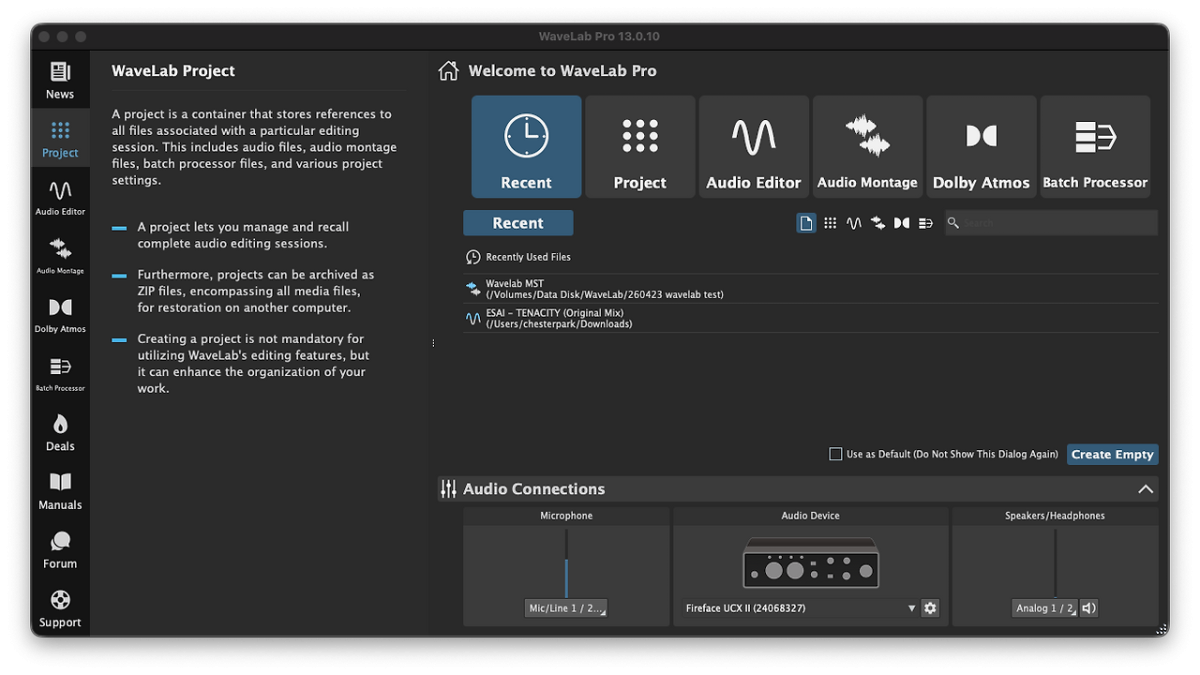Select the Project tile tab
Viewport: 1200px width, 675px height.
click(640, 147)
